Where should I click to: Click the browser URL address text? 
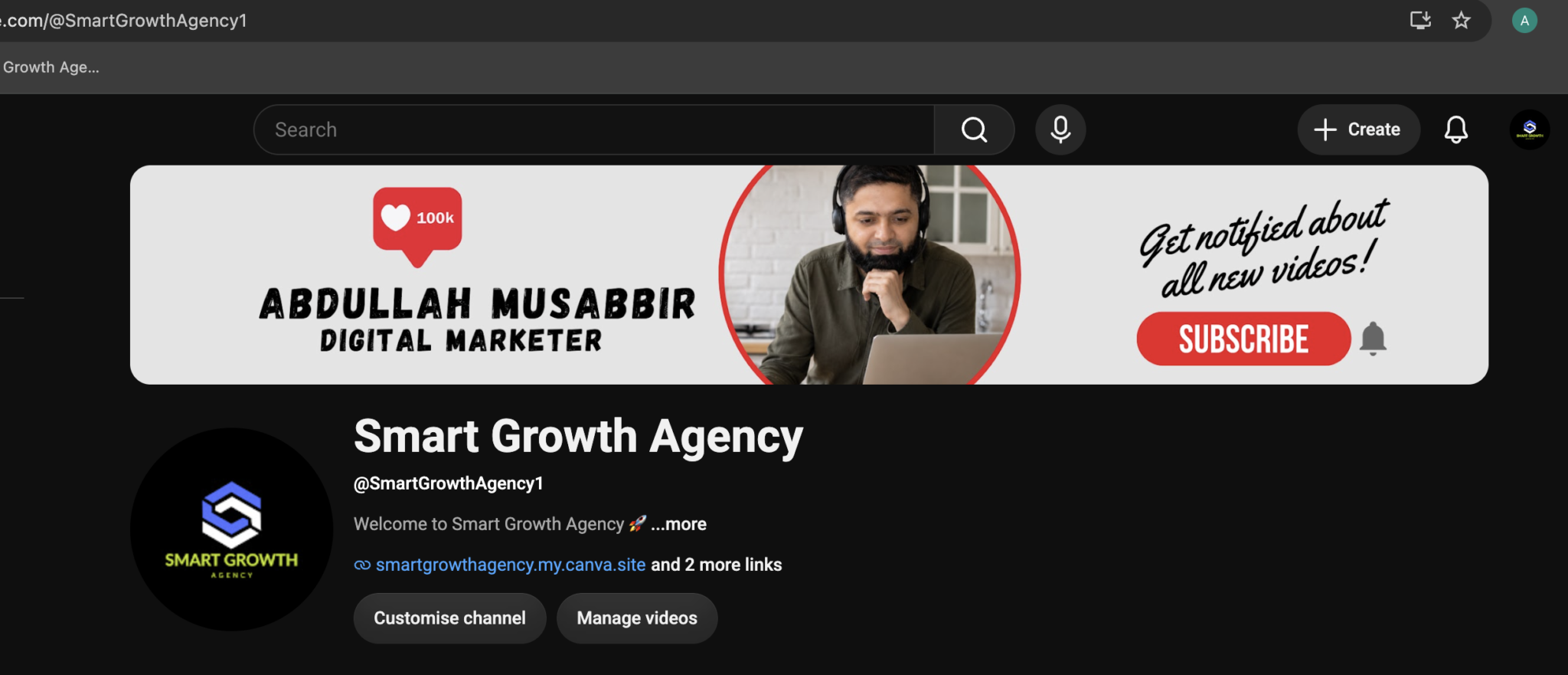point(124,21)
